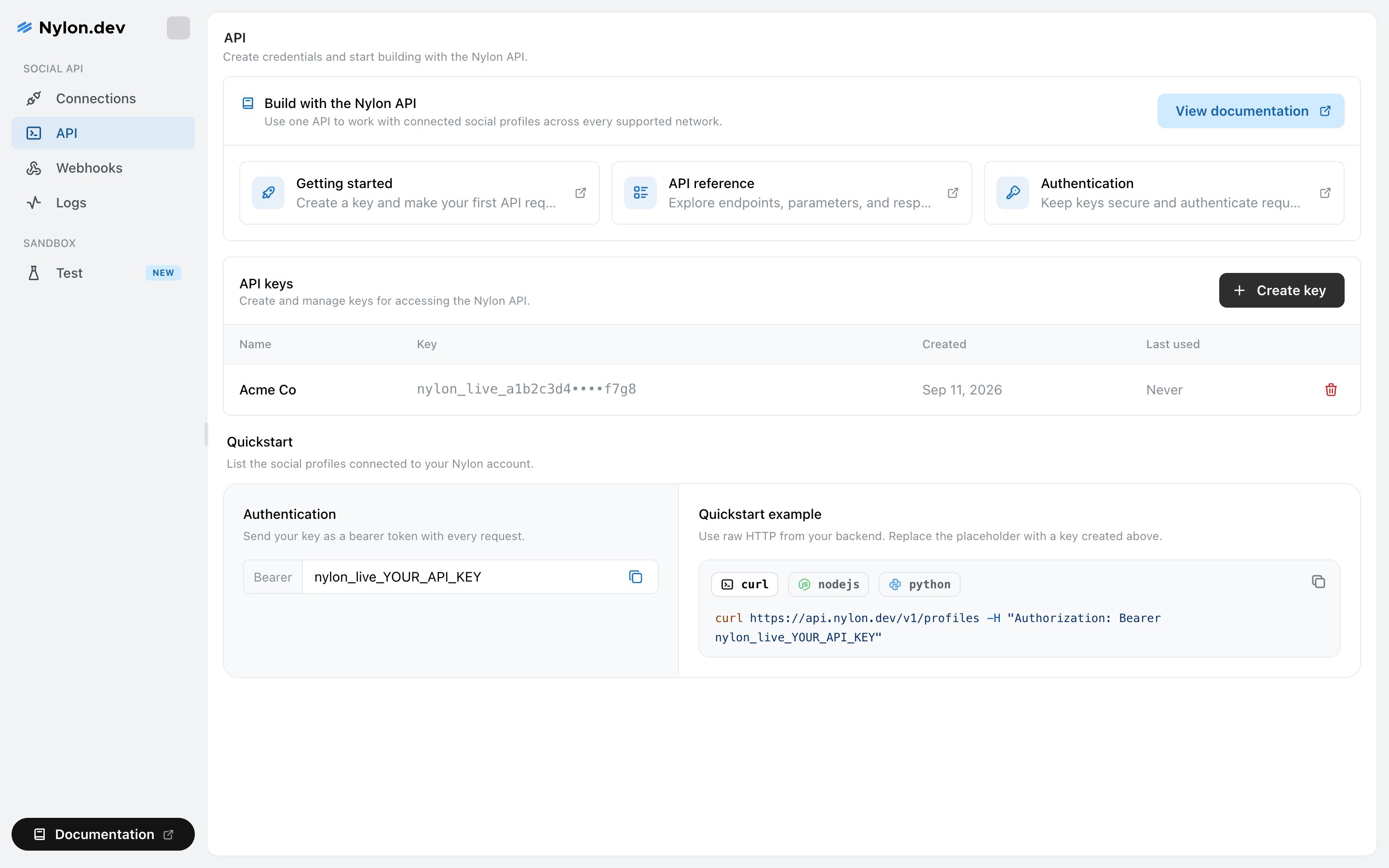Click the Last used column header

pos(1172,344)
